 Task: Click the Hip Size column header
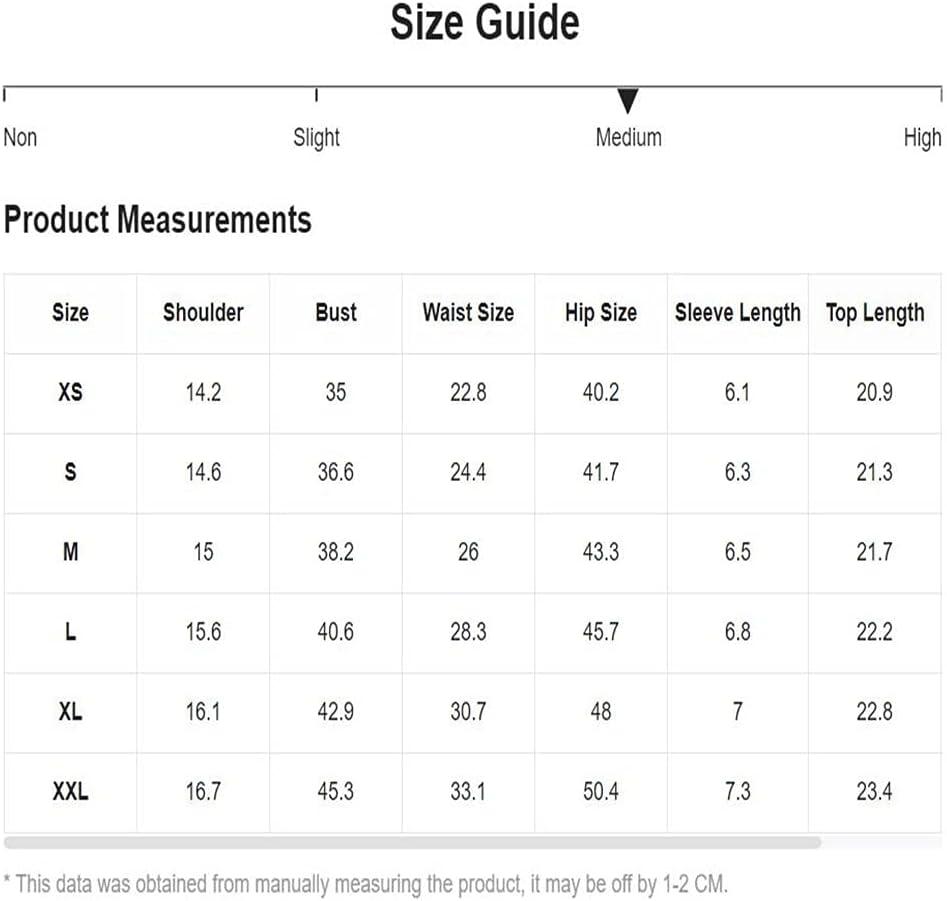(601, 313)
